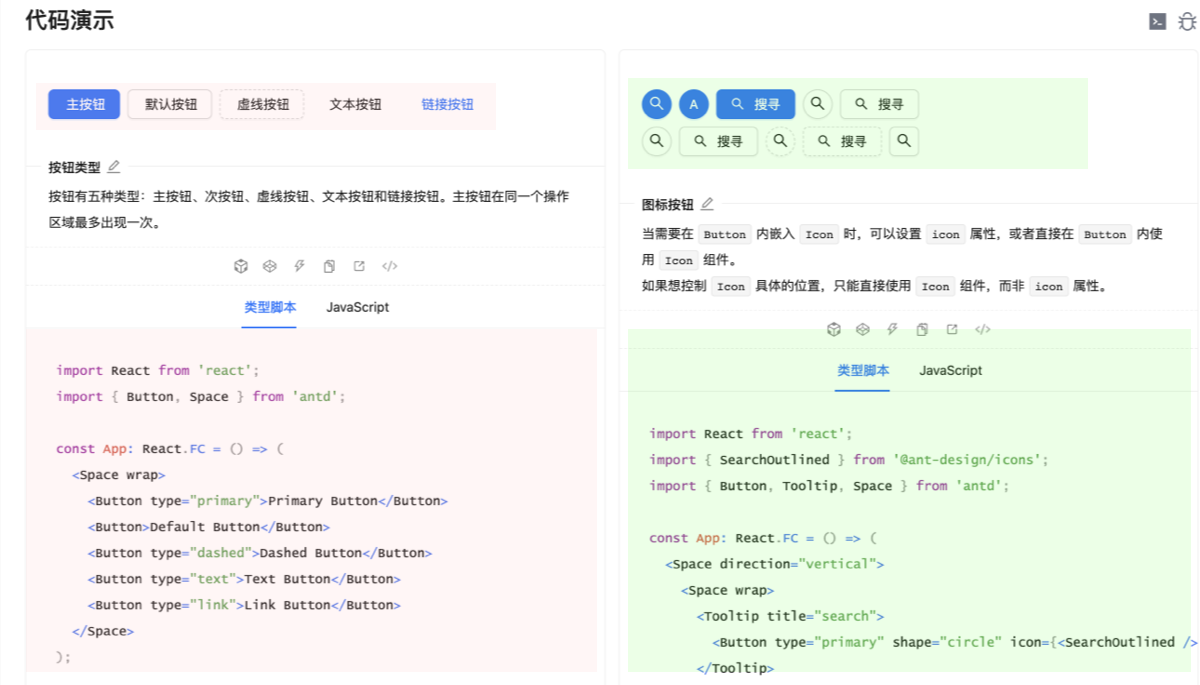
Task: Select 类型脚本 tab in left demo
Action: pos(270,307)
